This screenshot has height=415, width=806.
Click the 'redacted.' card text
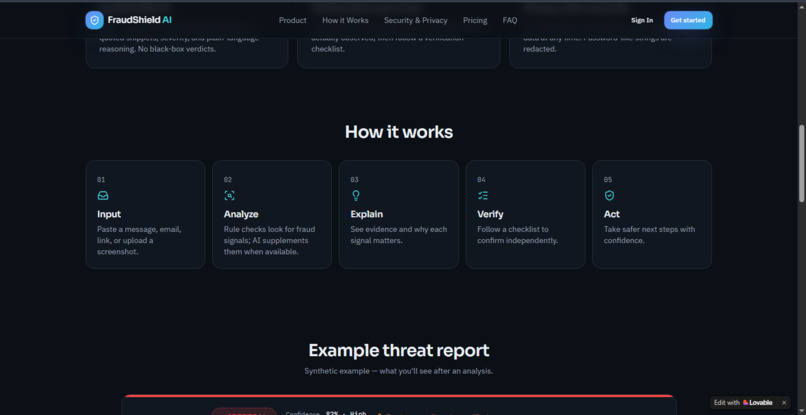[x=540, y=49]
